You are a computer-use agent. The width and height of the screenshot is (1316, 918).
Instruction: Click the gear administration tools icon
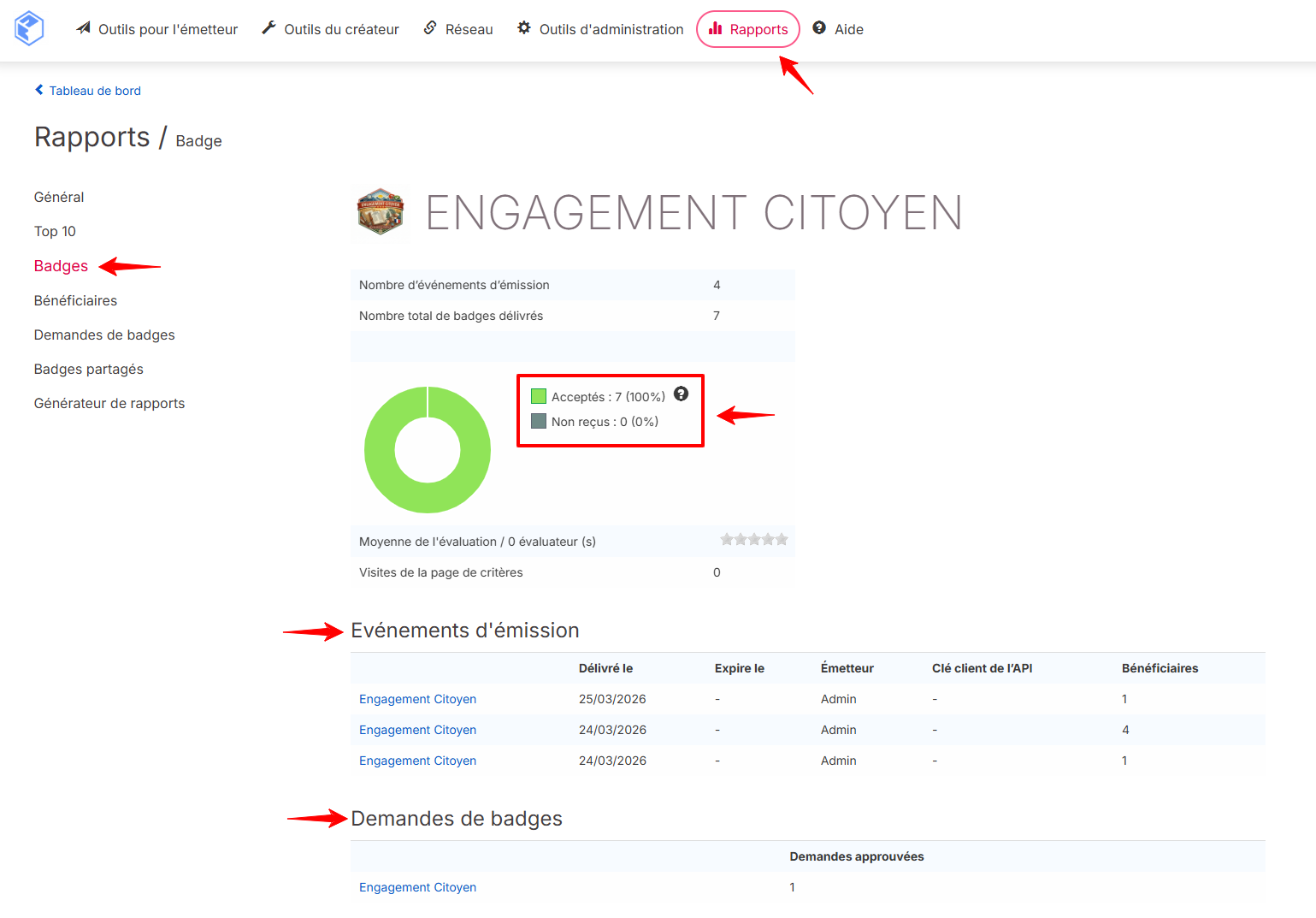click(x=524, y=28)
